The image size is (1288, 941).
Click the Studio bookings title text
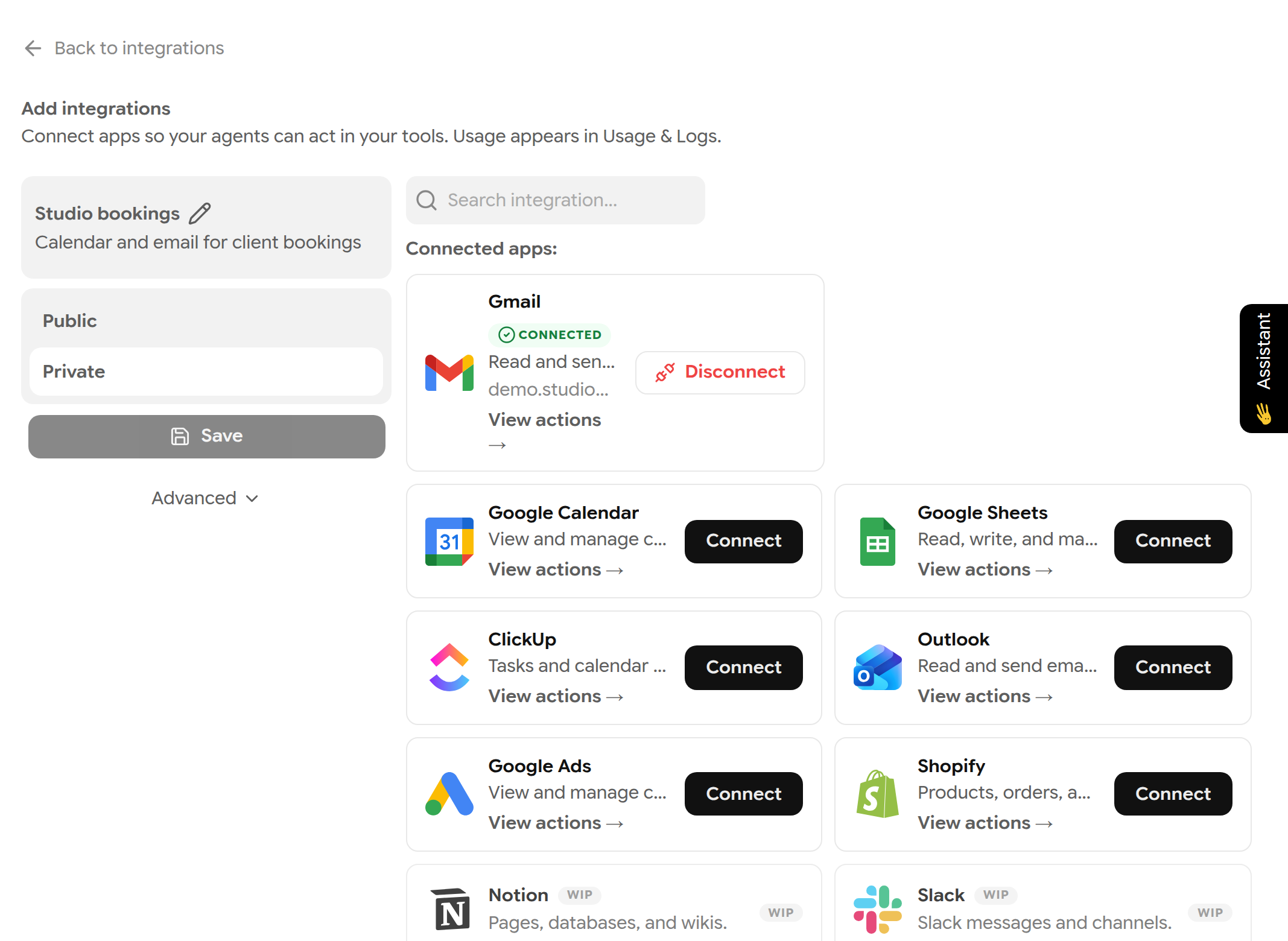(x=107, y=214)
